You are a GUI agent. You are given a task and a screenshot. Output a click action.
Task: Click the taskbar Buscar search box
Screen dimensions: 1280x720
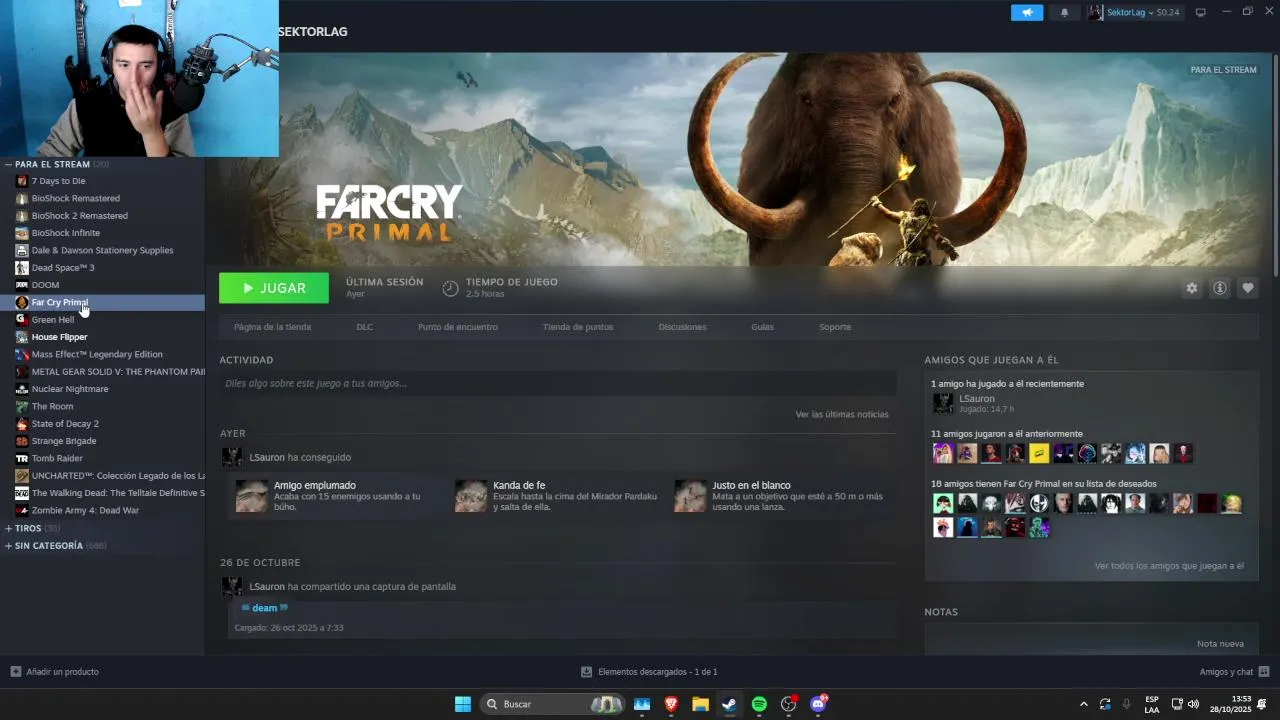(553, 704)
